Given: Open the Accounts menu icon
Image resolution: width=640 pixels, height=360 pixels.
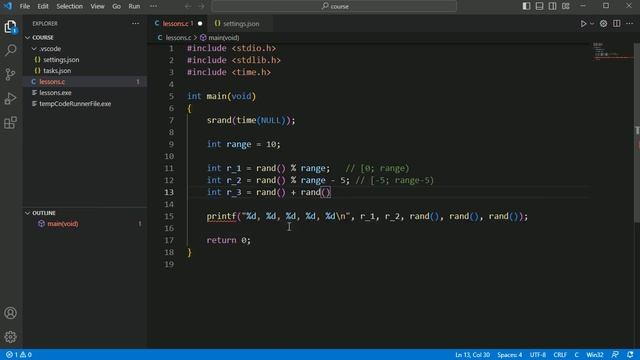Looking at the screenshot, I should 11,313.
